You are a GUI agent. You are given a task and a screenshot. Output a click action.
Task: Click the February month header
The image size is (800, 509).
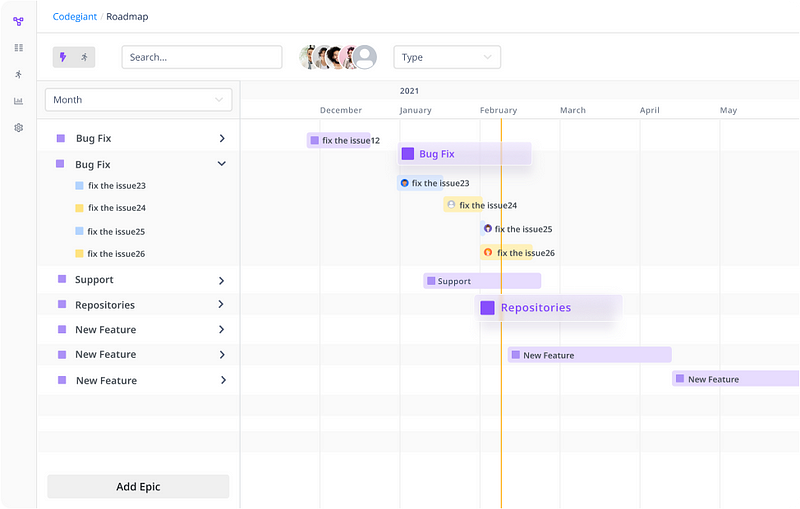498,110
